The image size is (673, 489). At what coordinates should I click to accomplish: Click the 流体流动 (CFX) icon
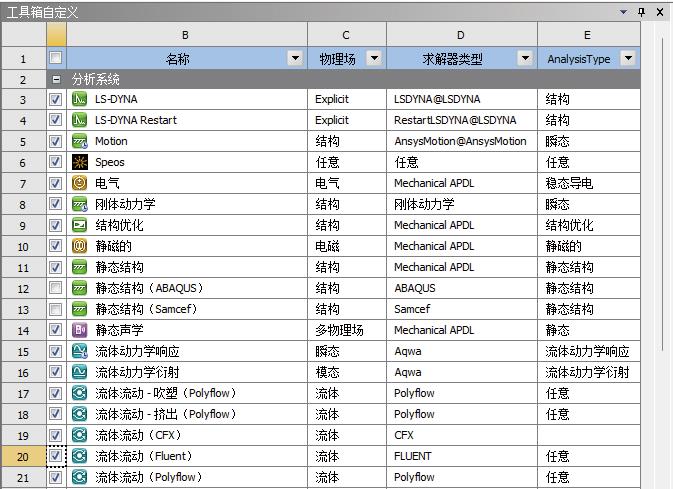tap(79, 435)
